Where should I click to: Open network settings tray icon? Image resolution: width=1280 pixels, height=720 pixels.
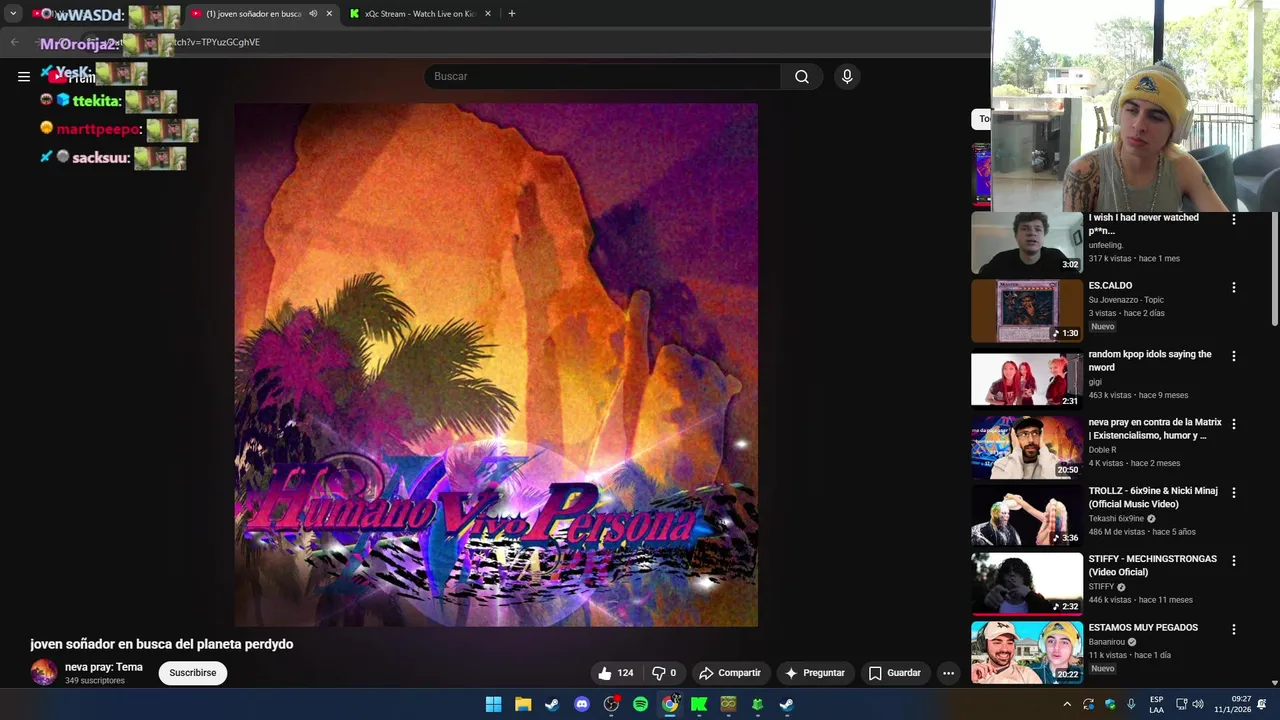[1181, 704]
